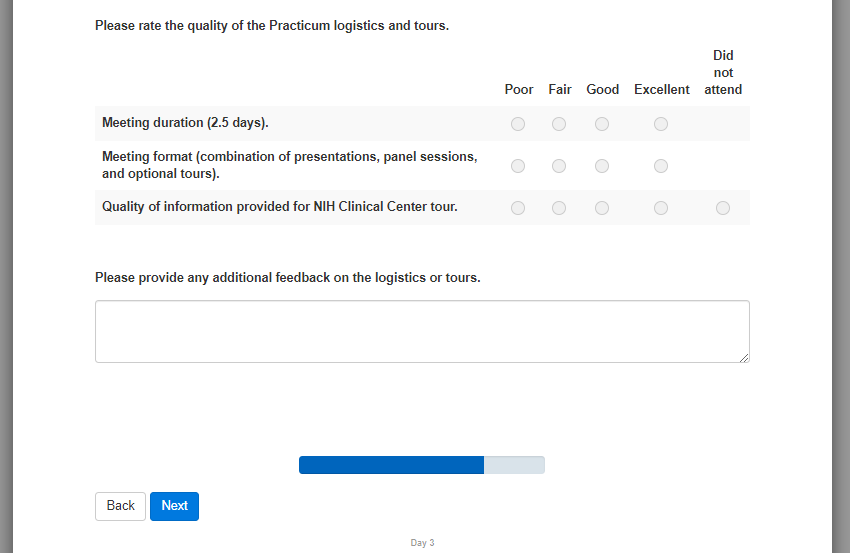Viewport: 850px width, 553px height.
Task: Click the survey progress bar
Action: pos(421,465)
